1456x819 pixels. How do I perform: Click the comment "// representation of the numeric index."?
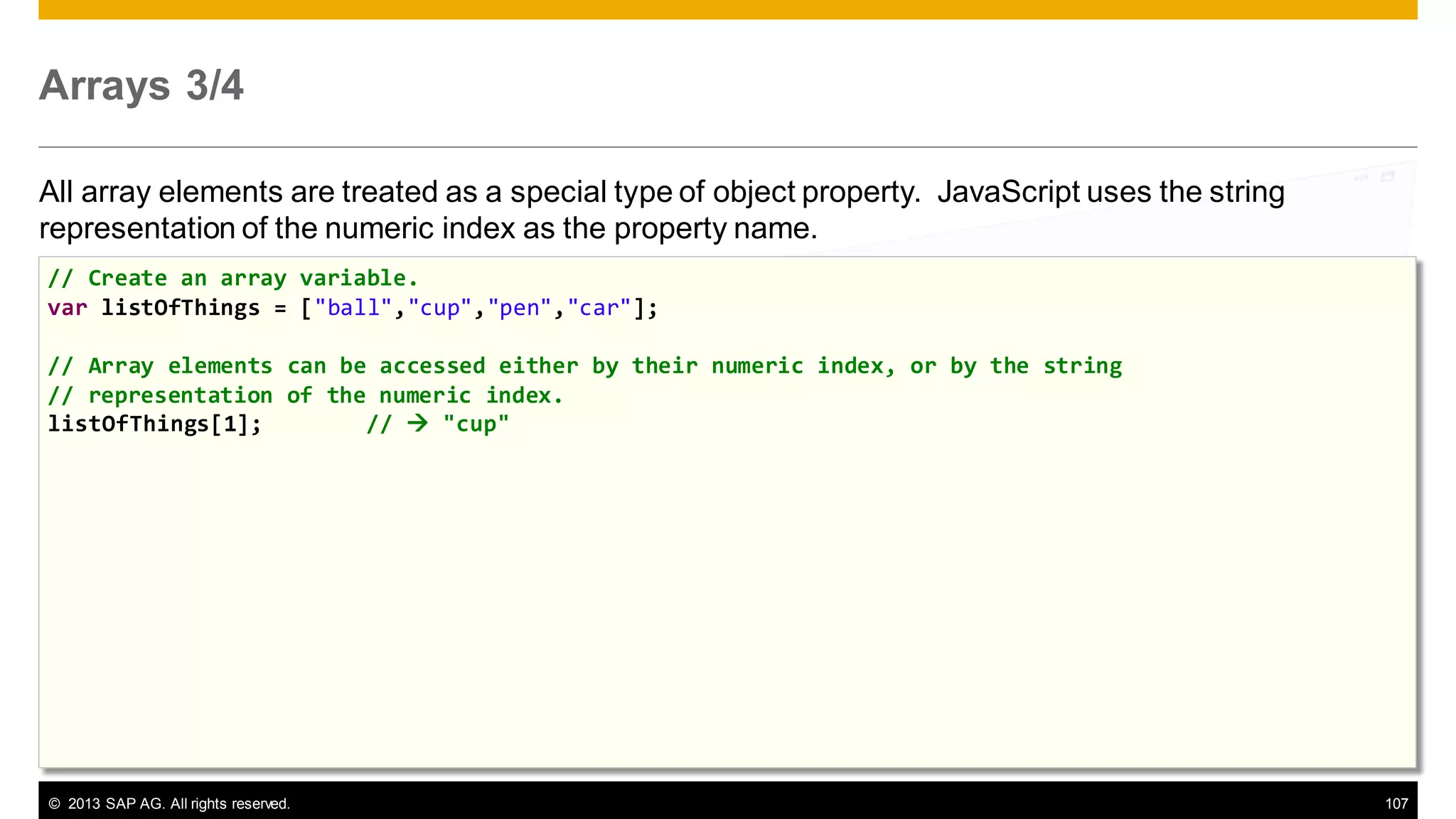click(306, 395)
